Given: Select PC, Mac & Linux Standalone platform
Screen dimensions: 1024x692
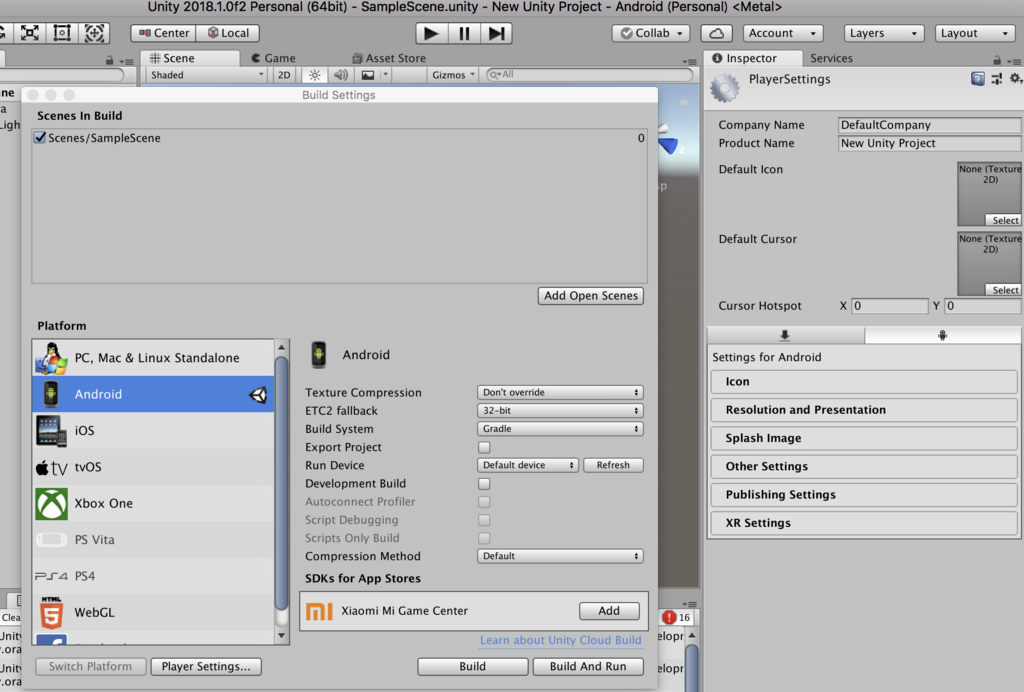Looking at the screenshot, I should point(153,358).
